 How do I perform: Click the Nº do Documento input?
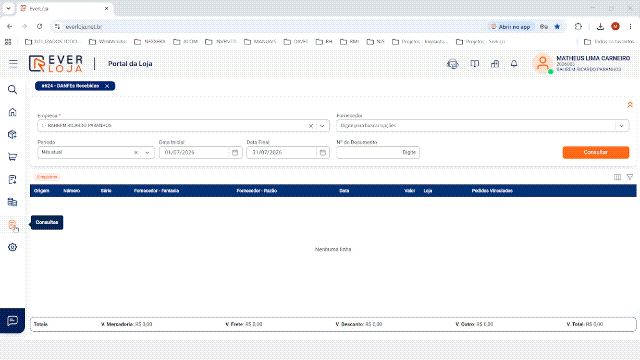[x=378, y=152]
